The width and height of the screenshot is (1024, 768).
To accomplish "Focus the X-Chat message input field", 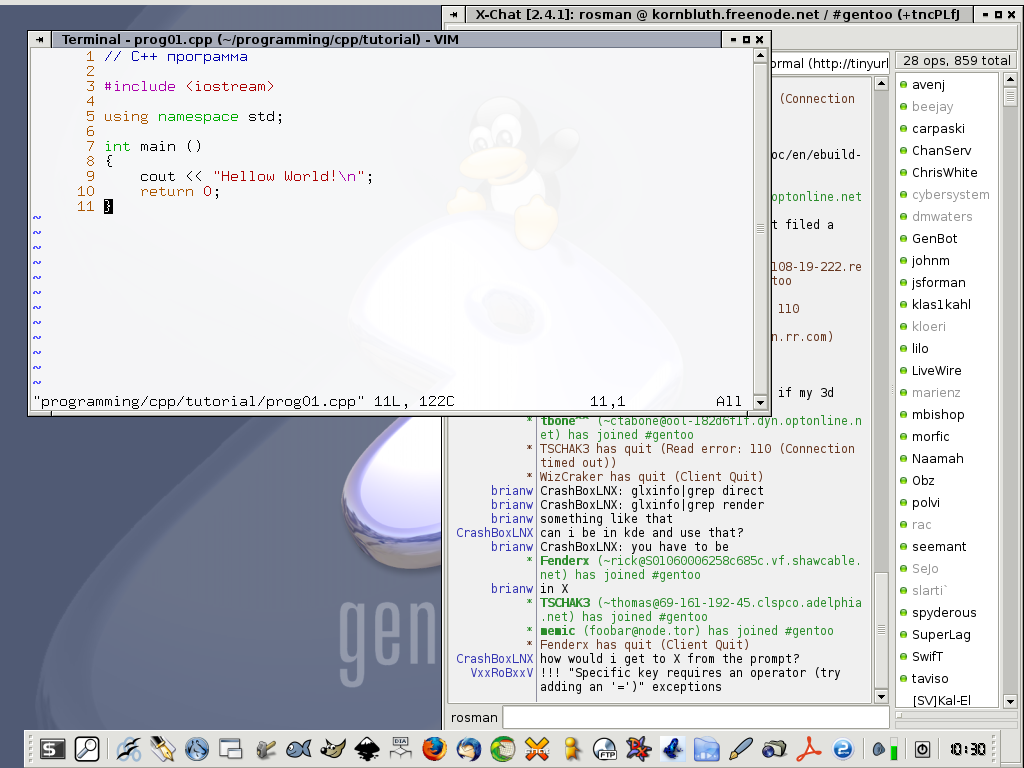I will (696, 718).
